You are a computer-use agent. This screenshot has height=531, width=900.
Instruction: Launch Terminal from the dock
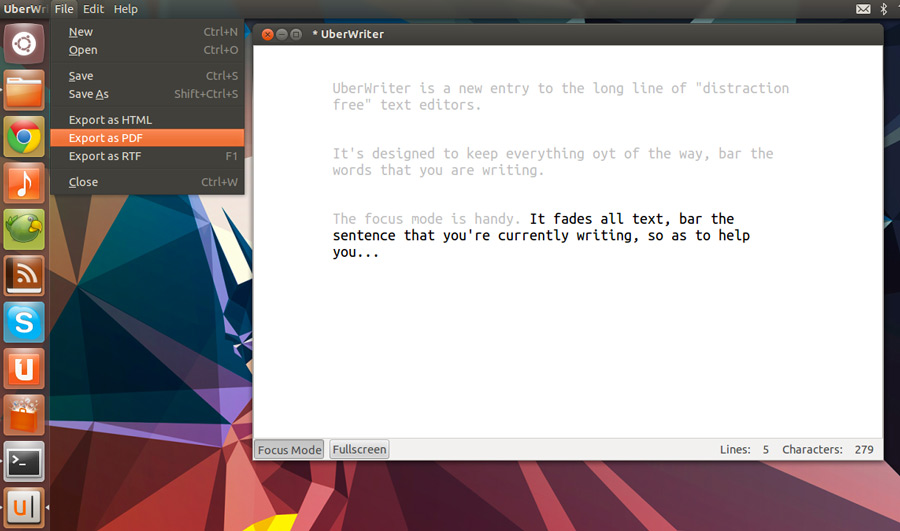click(24, 462)
